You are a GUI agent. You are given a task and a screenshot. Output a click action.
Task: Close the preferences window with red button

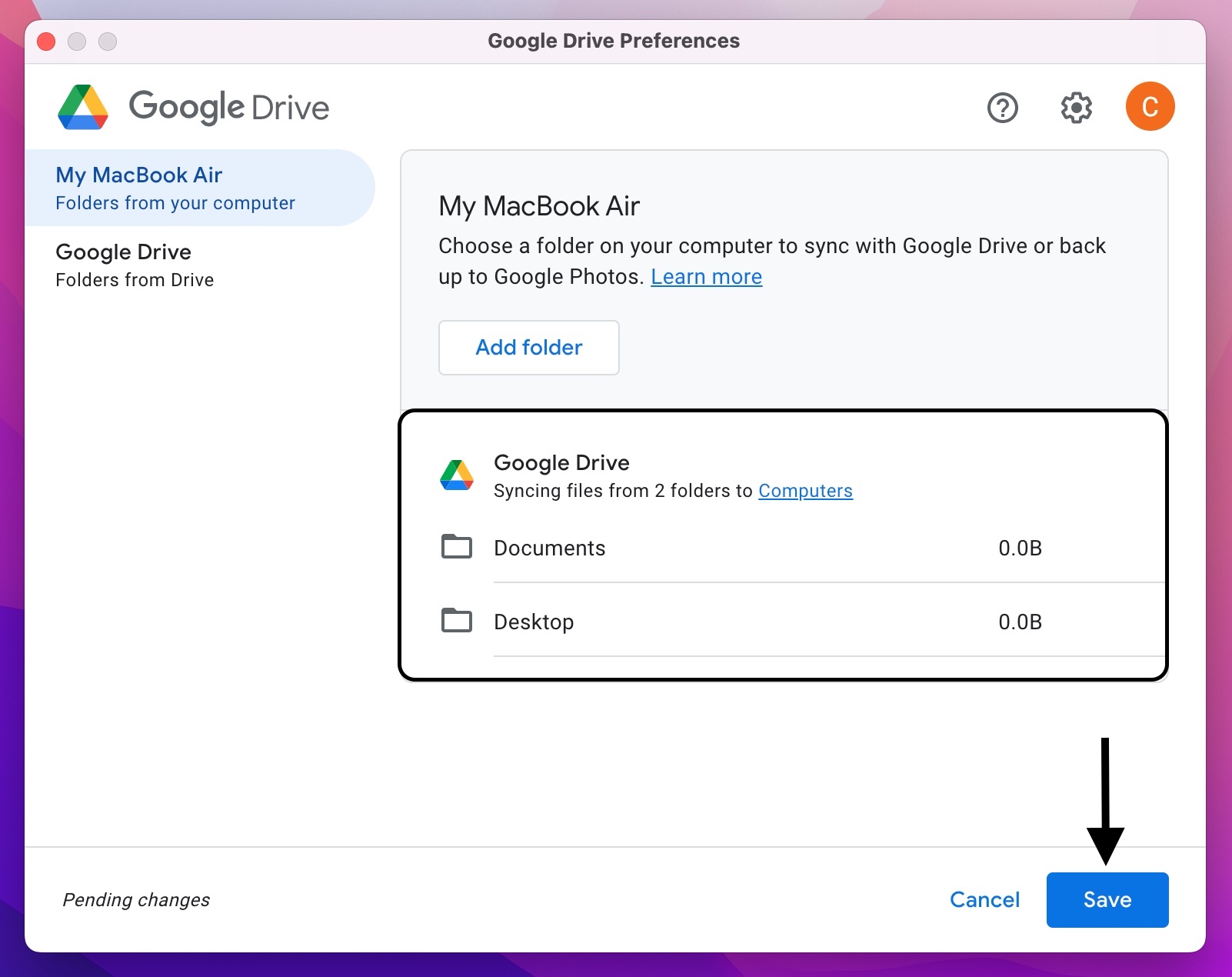point(46,42)
